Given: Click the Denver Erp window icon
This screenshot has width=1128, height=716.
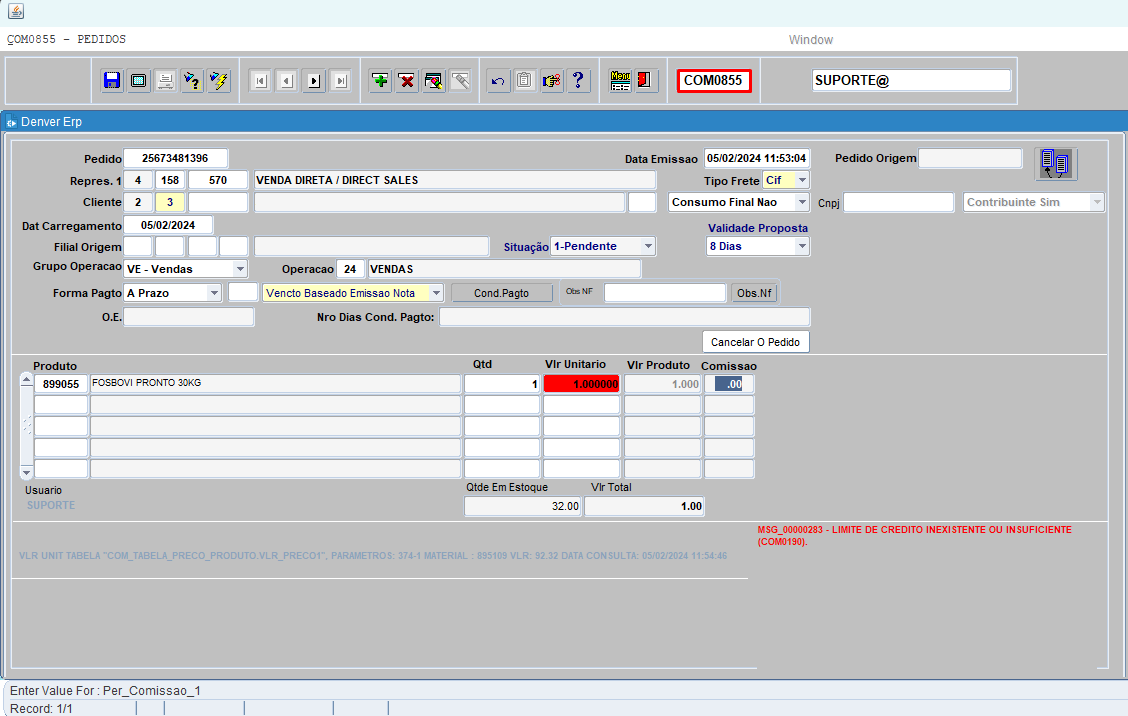Looking at the screenshot, I should pos(12,122).
